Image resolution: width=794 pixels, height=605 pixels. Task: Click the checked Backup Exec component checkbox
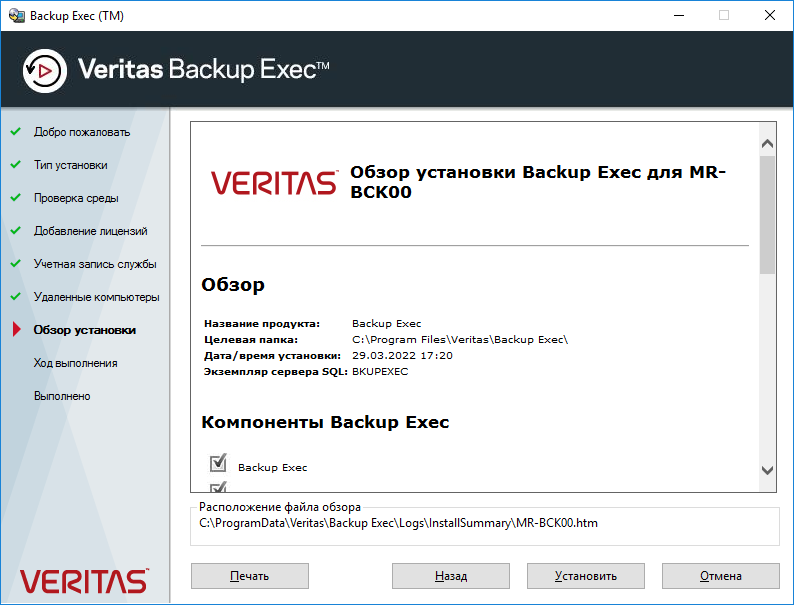click(x=218, y=462)
